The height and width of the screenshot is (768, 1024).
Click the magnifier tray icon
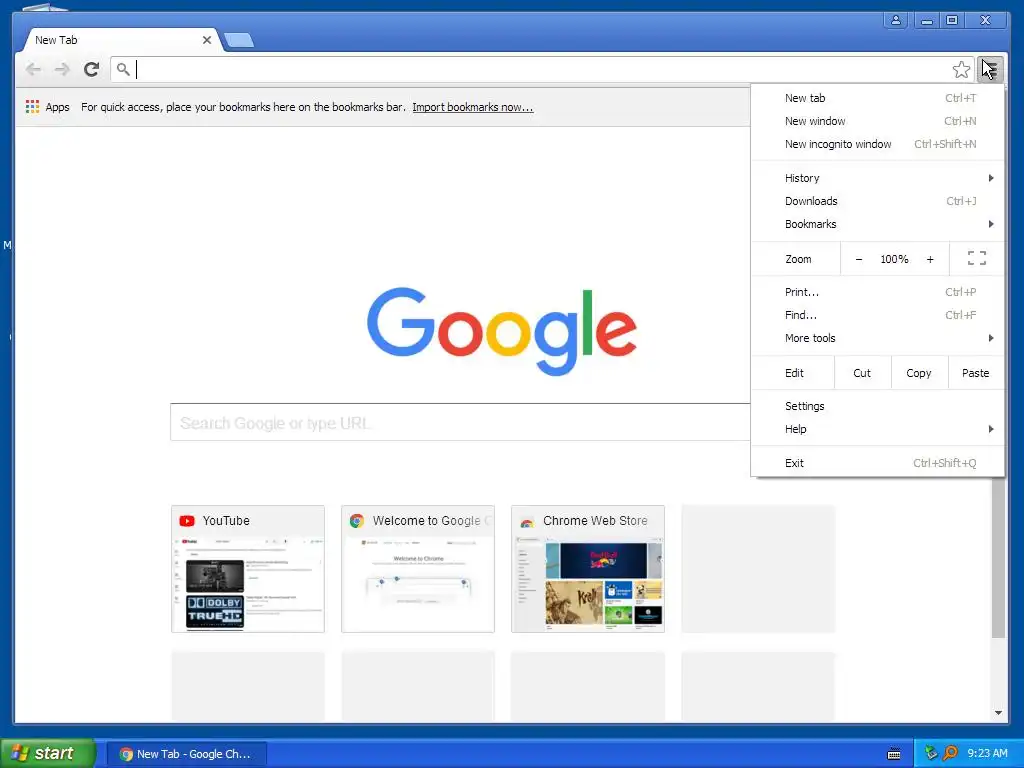tap(950, 753)
